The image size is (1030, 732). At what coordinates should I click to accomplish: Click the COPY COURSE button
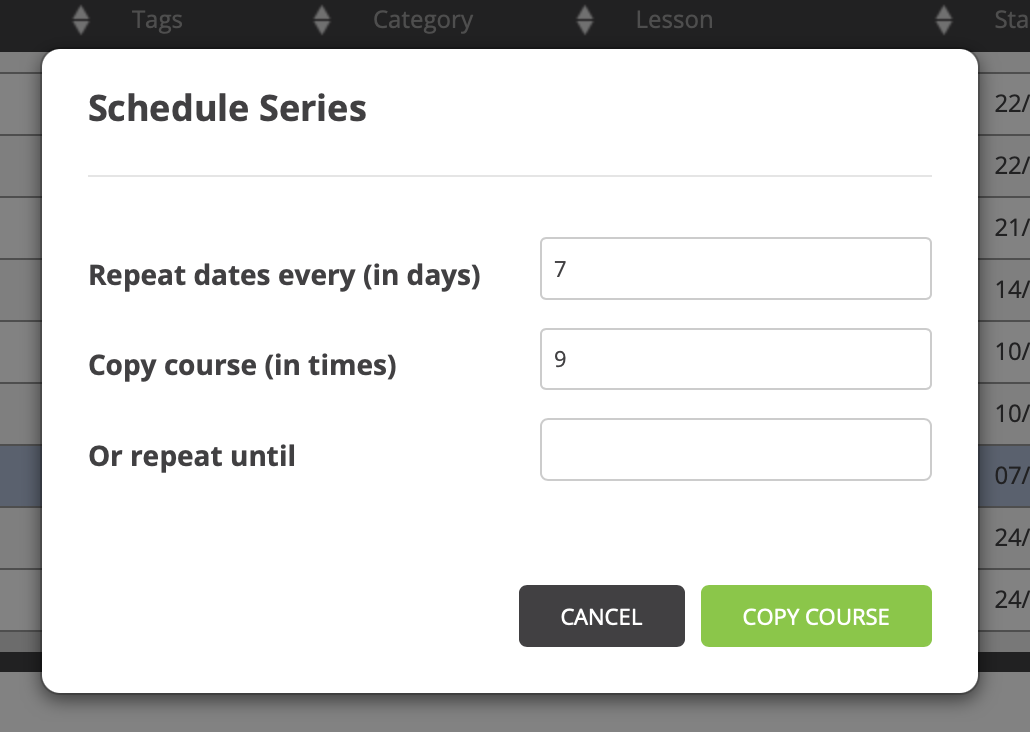[816, 616]
